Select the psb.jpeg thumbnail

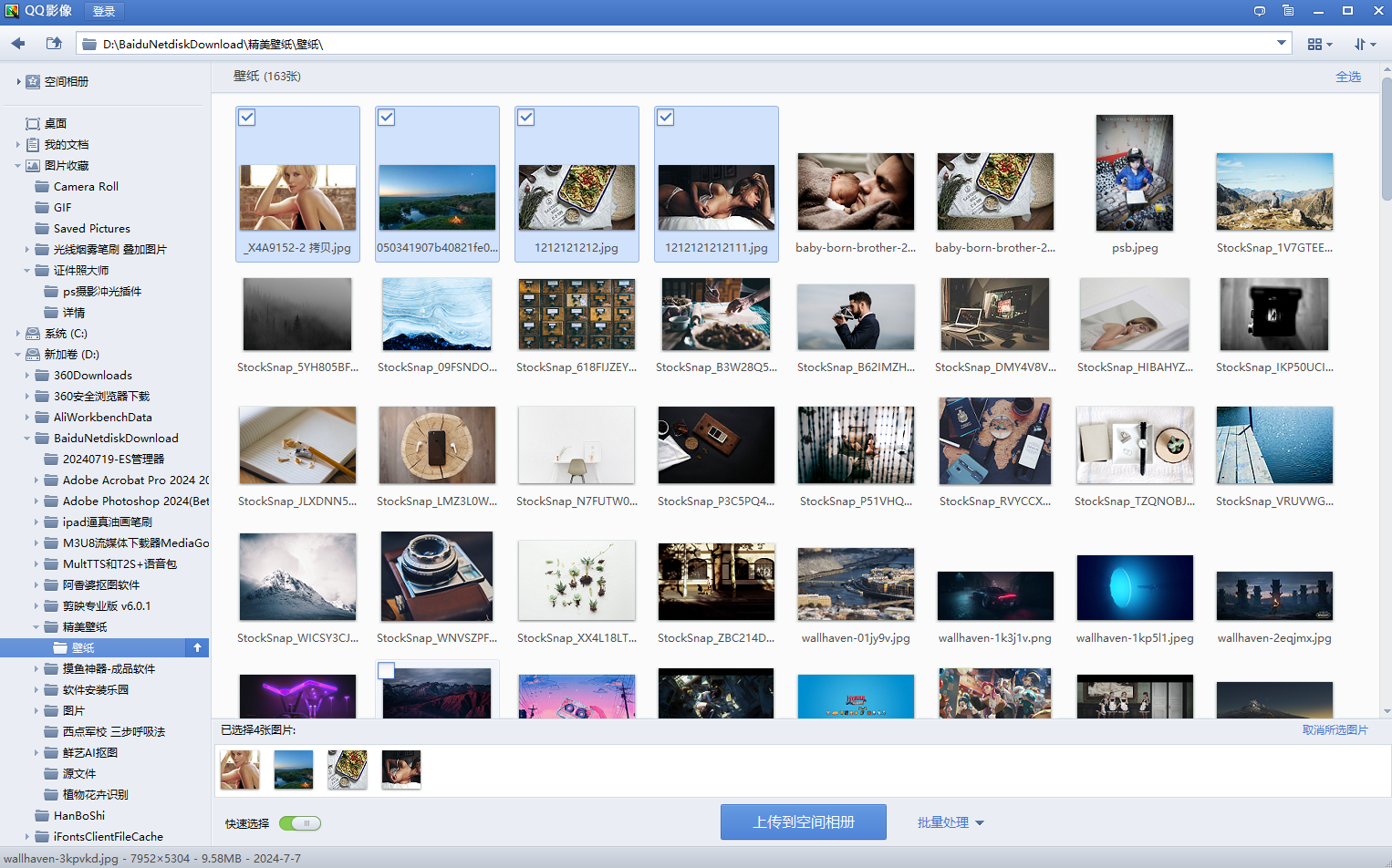click(1134, 173)
